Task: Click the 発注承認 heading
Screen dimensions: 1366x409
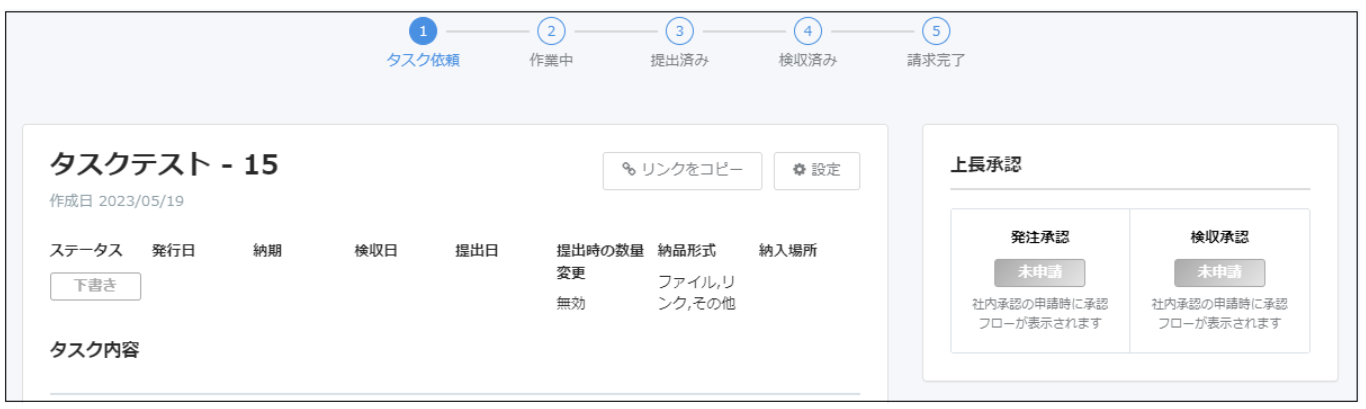Action: coord(1040,237)
